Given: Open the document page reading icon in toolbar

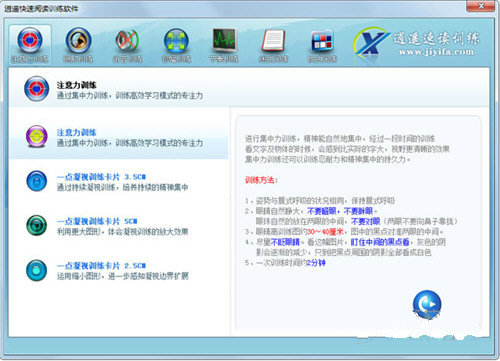Looking at the screenshot, I should tap(273, 40).
